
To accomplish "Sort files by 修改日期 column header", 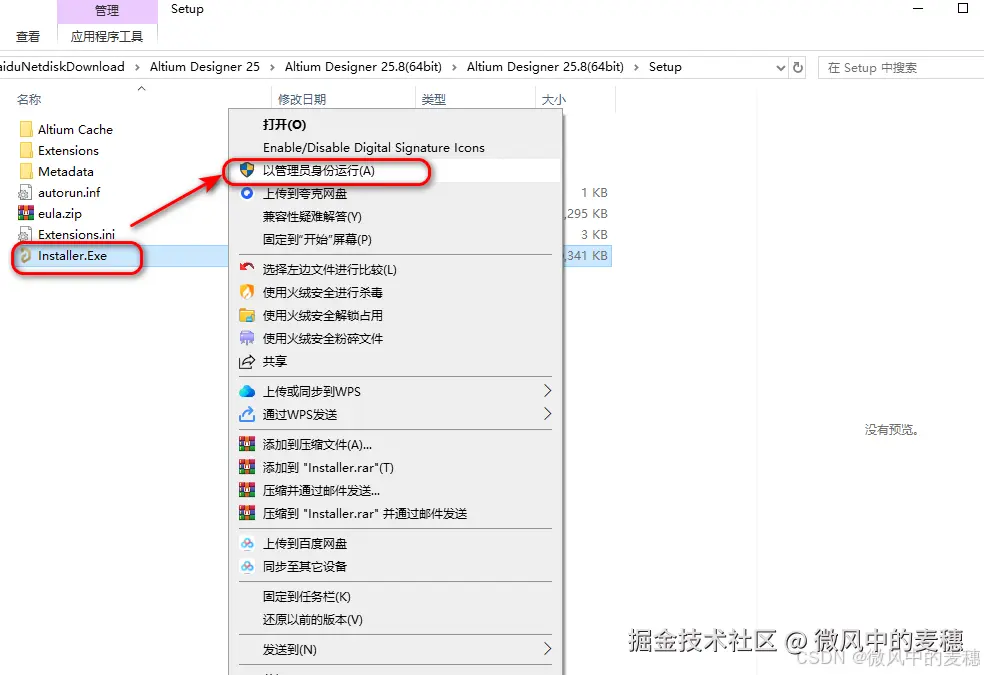I will [x=302, y=99].
